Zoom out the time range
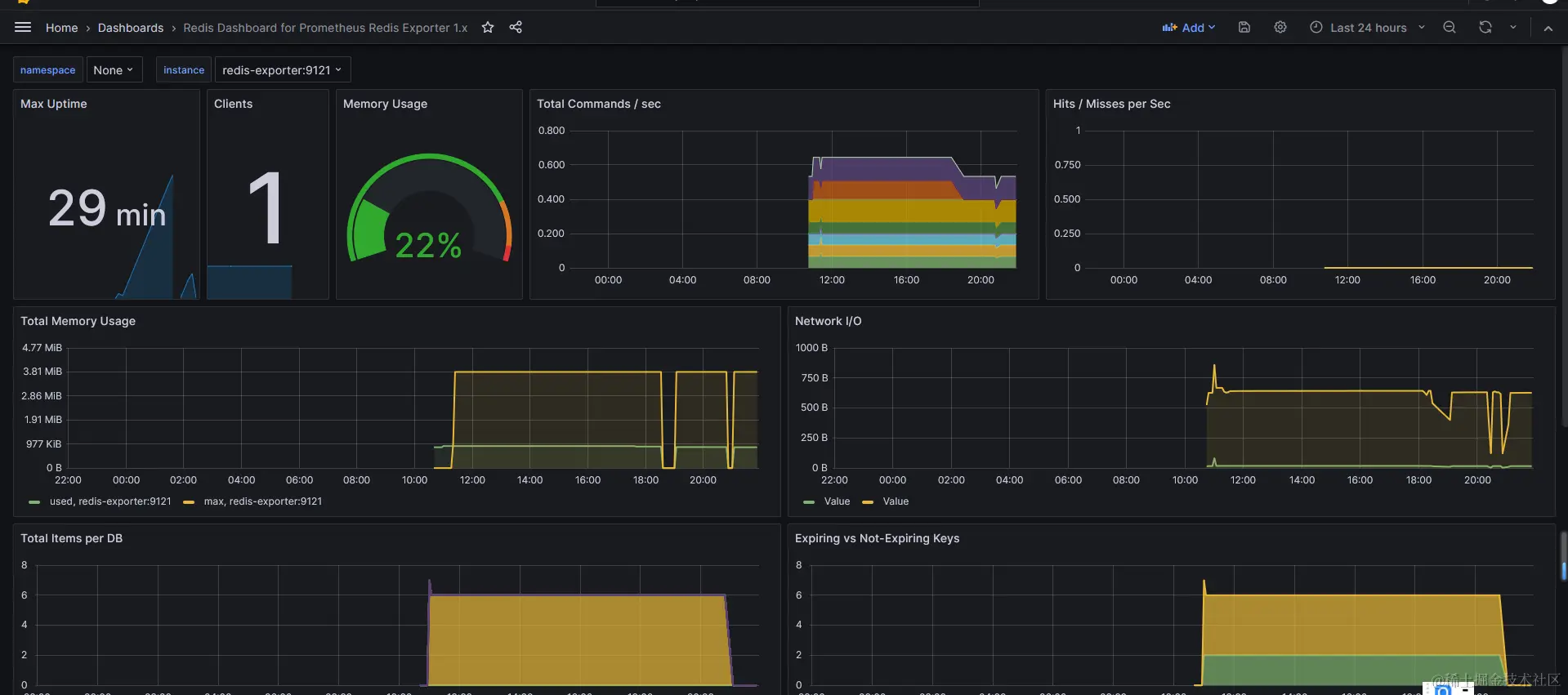1568x695 pixels. pos(1450,27)
